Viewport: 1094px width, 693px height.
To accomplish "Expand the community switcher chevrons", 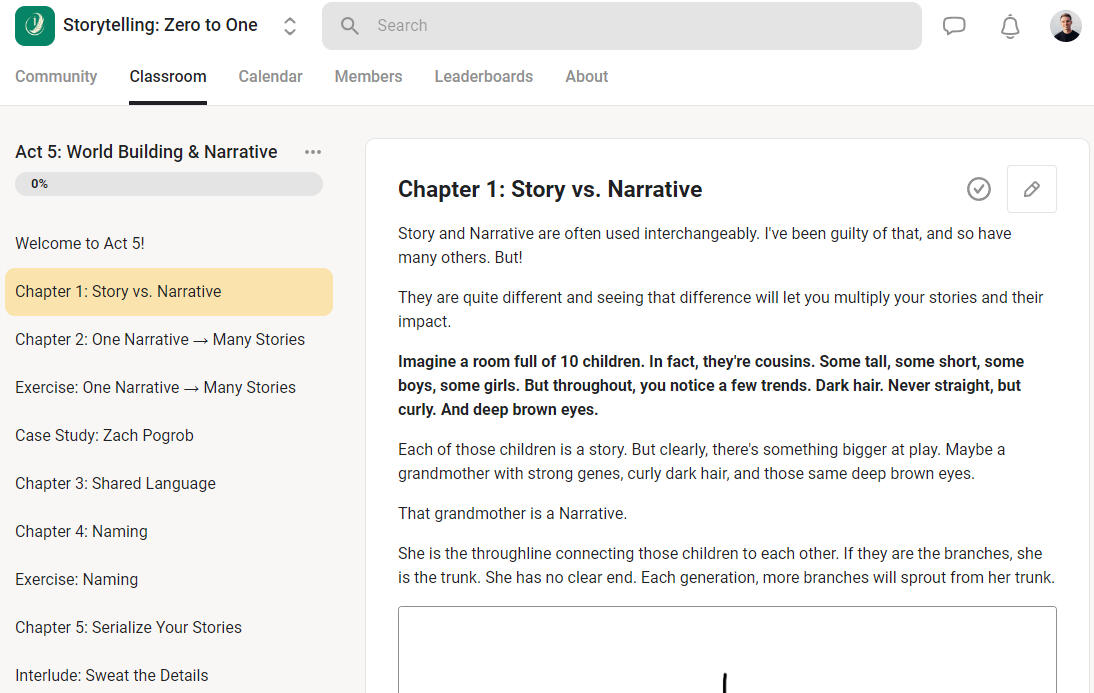I will [290, 26].
